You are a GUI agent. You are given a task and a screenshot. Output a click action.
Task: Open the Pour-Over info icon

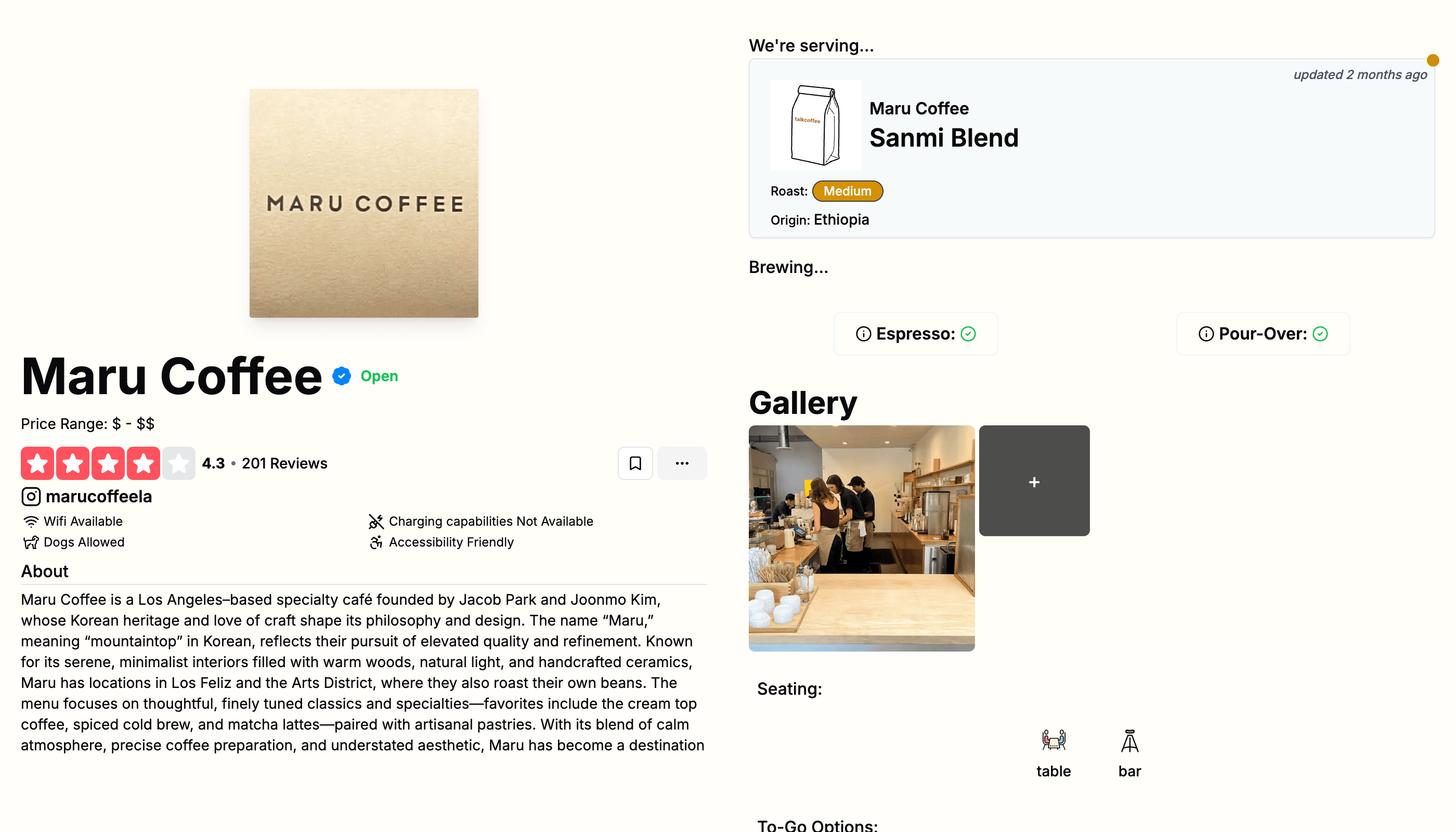(x=1206, y=334)
